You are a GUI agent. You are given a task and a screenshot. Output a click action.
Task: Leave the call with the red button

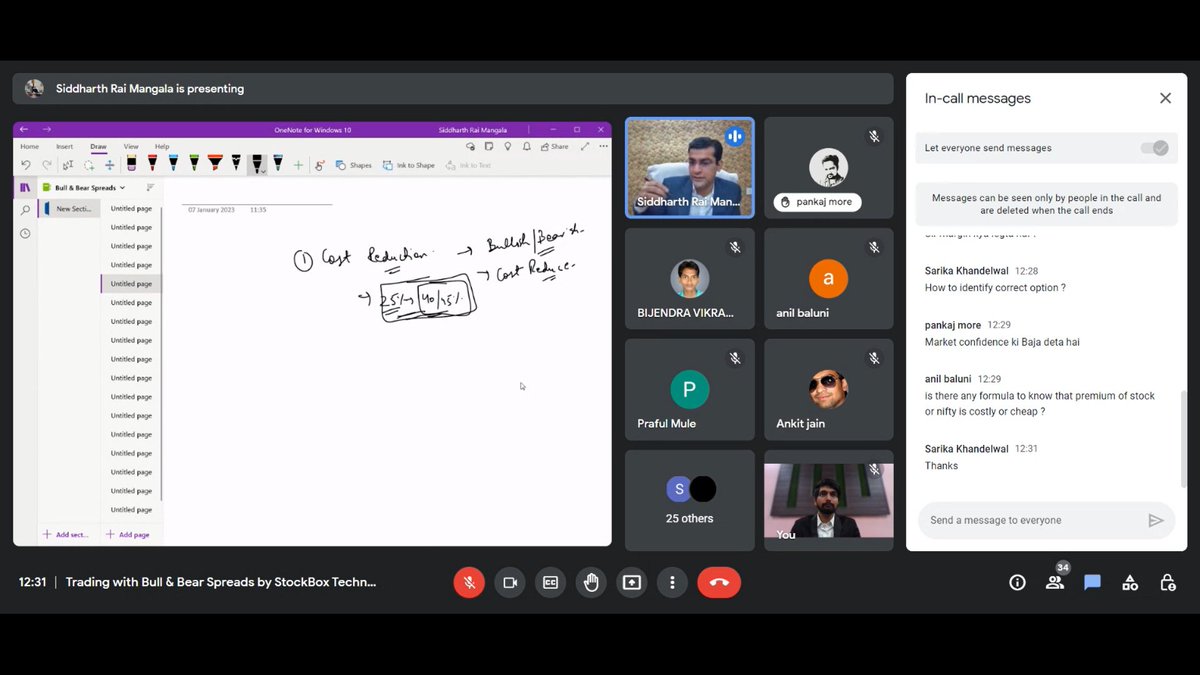pos(719,582)
